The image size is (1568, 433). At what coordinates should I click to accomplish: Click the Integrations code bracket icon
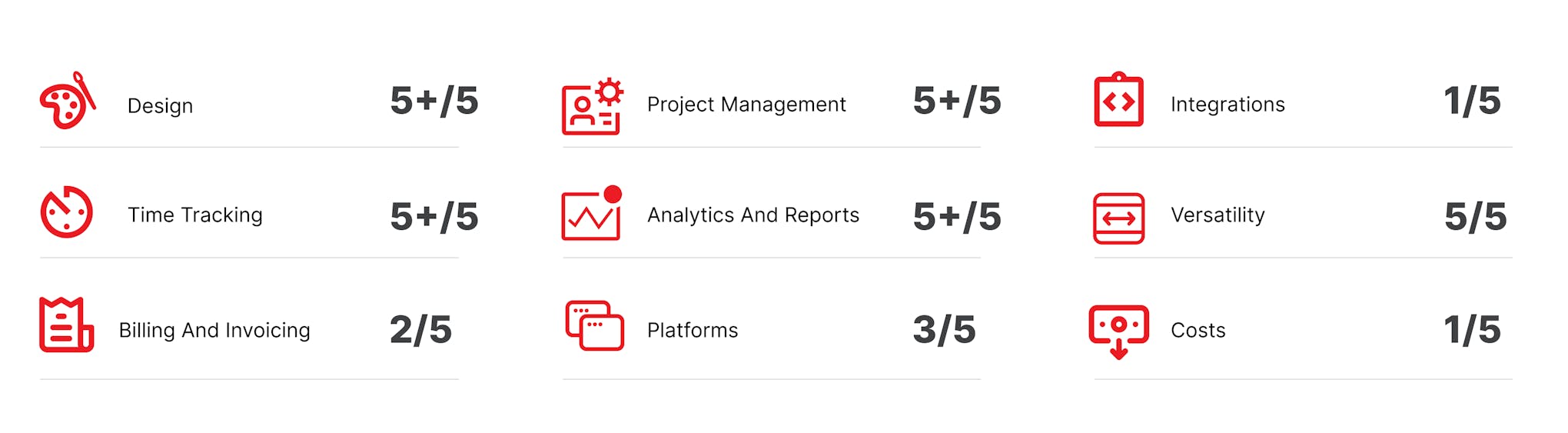click(1118, 100)
